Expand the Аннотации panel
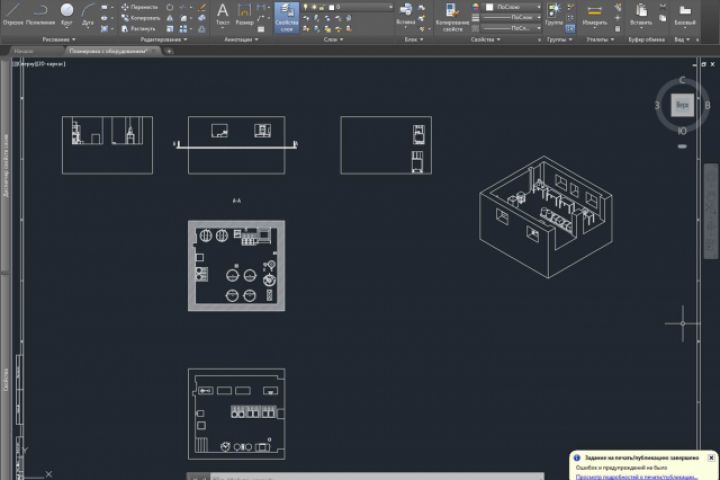The height and width of the screenshot is (480, 720). pyautogui.click(x=241, y=40)
